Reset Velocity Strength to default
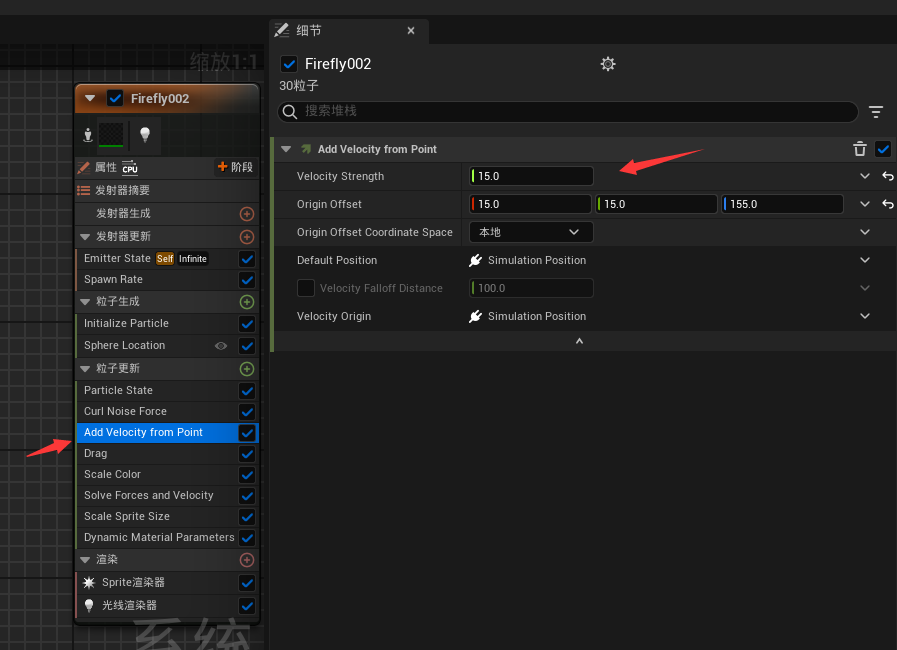This screenshot has height=650, width=897. pos(887,176)
